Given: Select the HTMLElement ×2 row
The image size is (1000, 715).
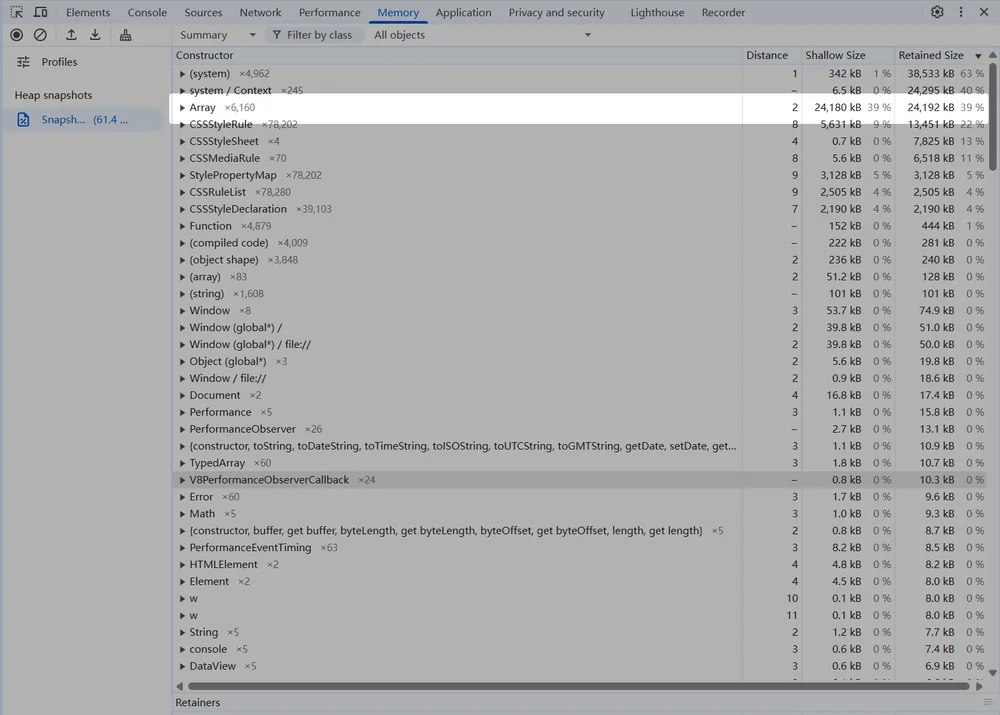Looking at the screenshot, I should [x=580, y=564].
